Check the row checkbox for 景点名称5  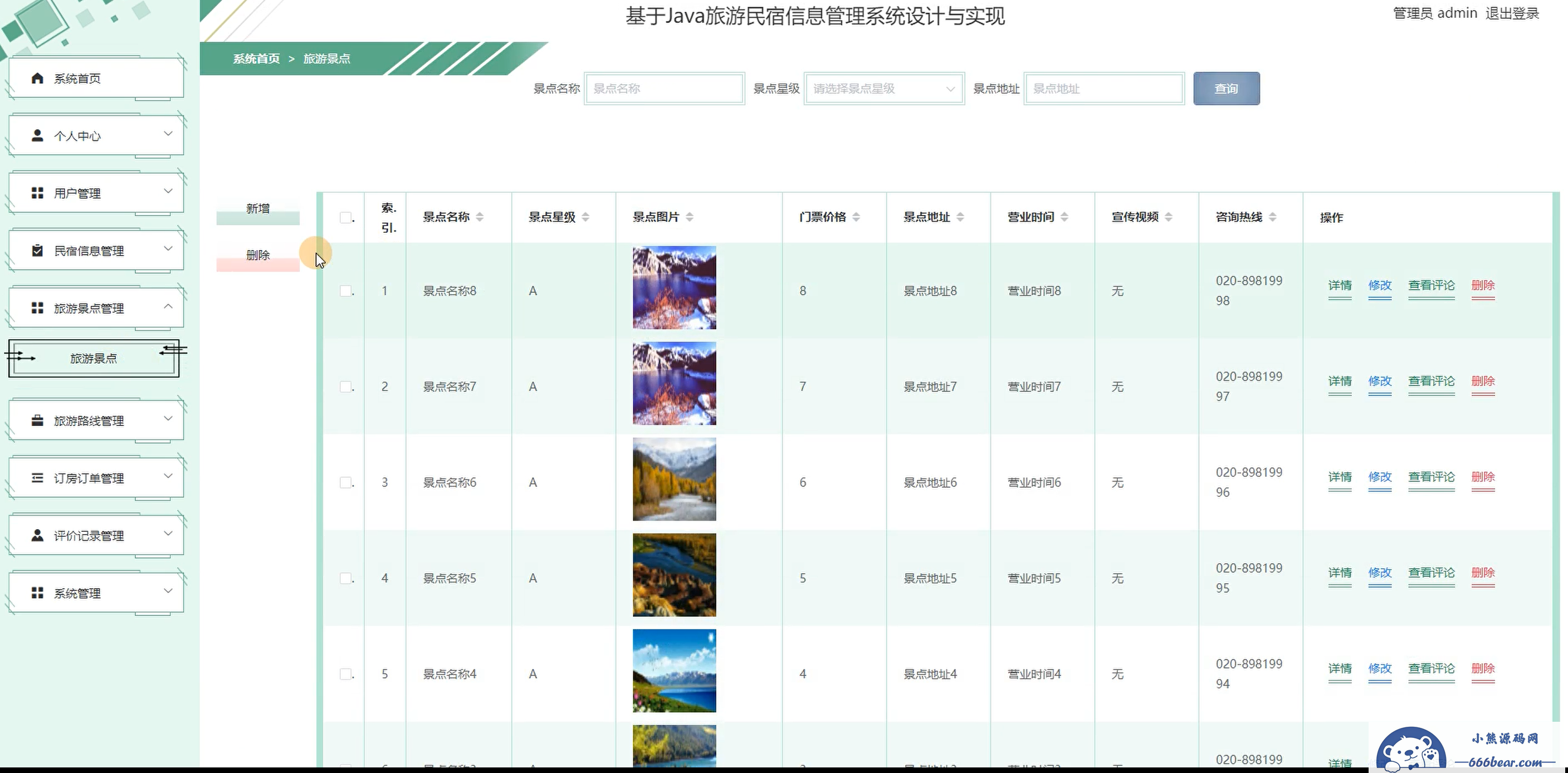(x=346, y=578)
